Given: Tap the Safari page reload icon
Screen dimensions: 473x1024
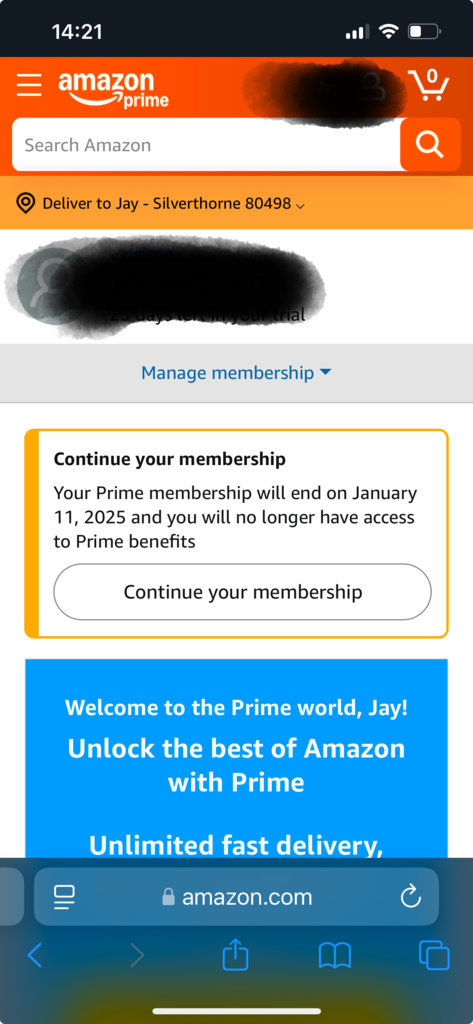Looking at the screenshot, I should coord(411,898).
